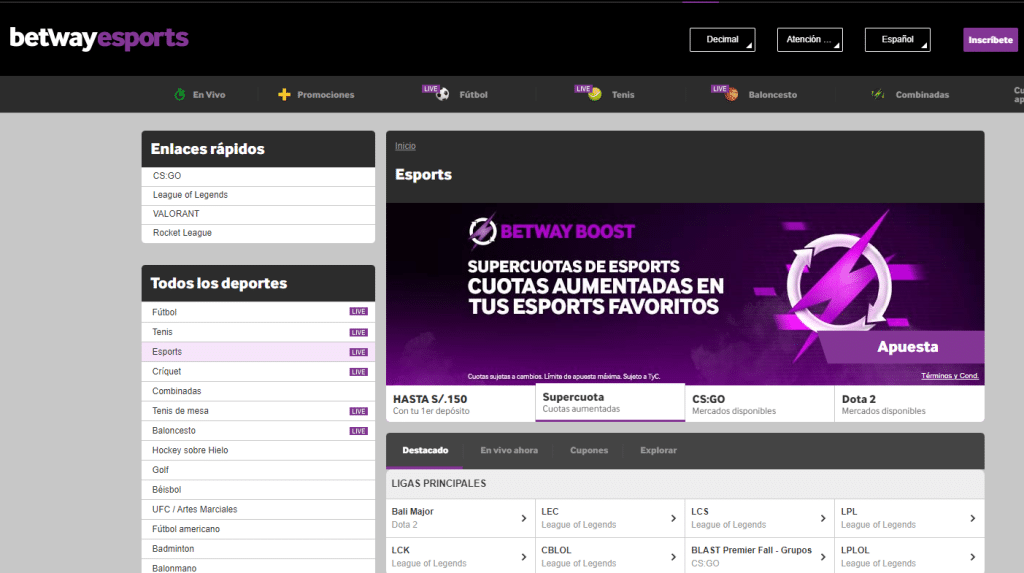Open League of Legends quick link
The height and width of the screenshot is (573, 1024).
tap(258, 195)
